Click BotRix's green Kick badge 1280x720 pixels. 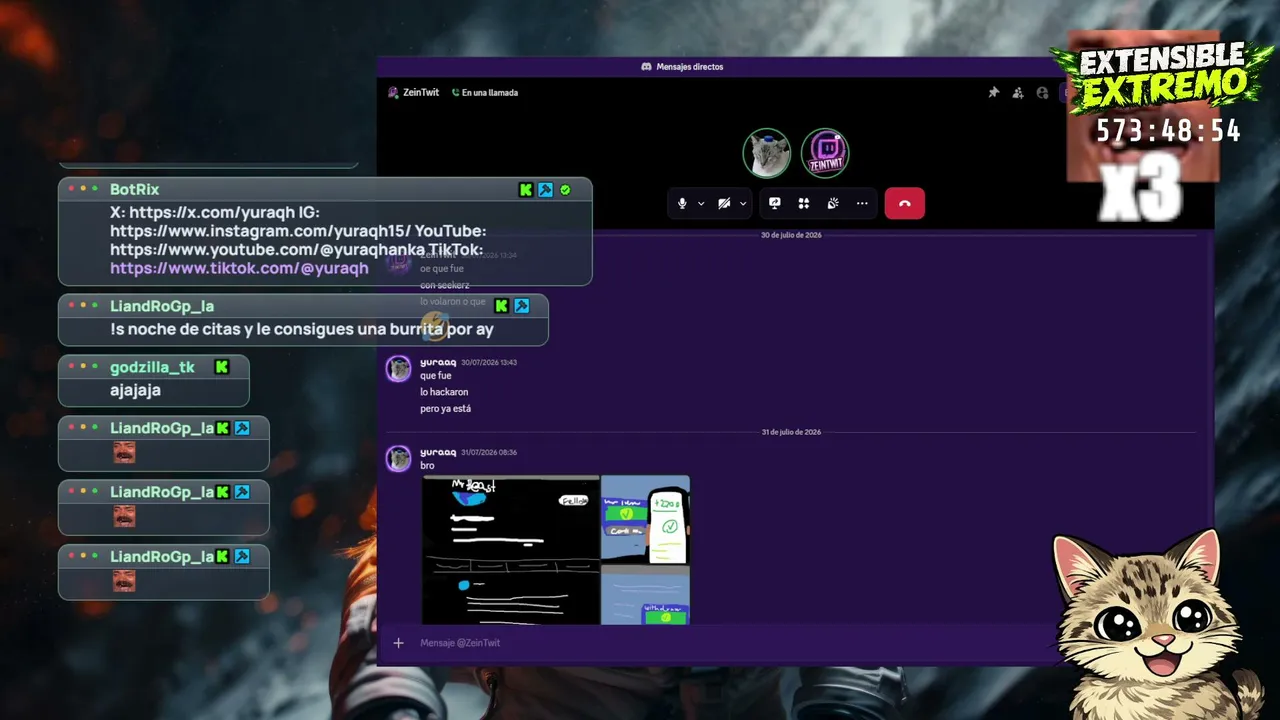[526, 189]
